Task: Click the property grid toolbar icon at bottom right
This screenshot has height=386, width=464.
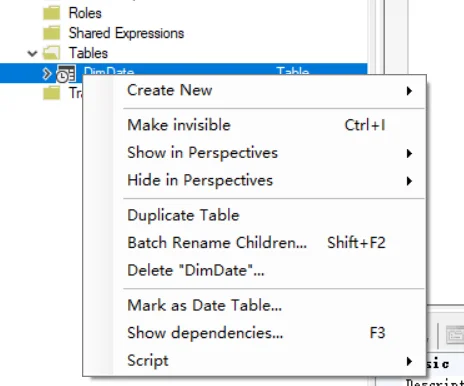Action: coord(455,335)
